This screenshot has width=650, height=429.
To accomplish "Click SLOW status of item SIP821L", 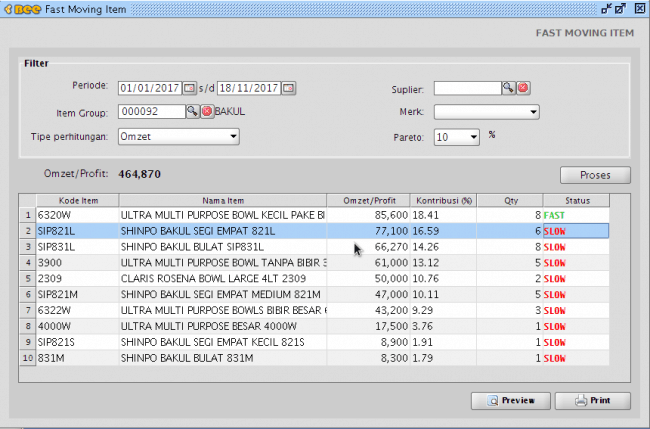I will pyautogui.click(x=576, y=231).
